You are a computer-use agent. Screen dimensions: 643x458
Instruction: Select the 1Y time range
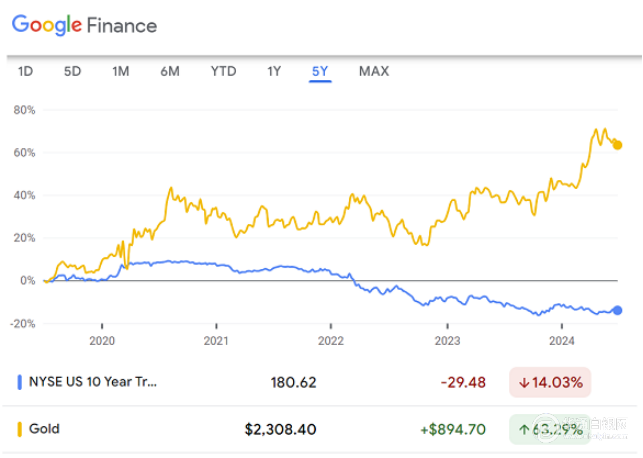274,71
